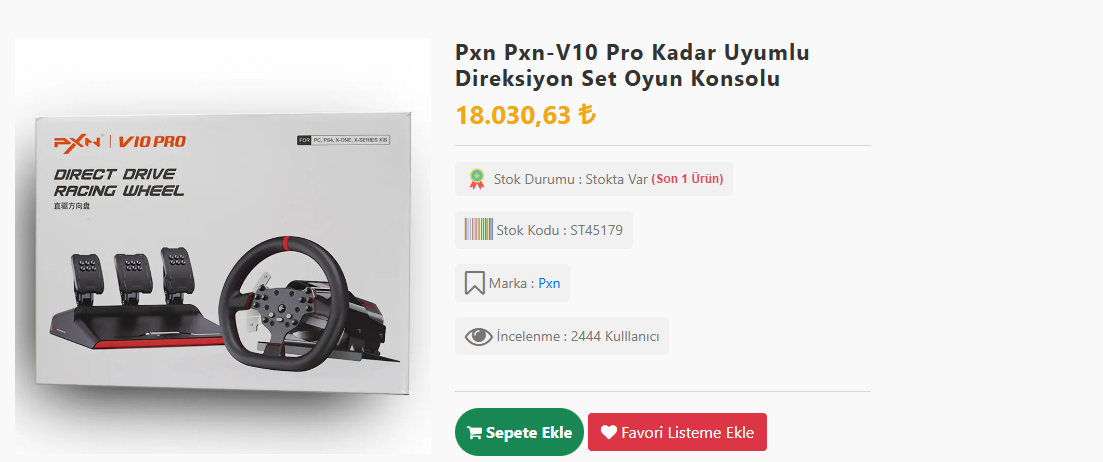Add to wishlist with Favori Listeme Ekle
This screenshot has height=462, width=1103.
point(677,432)
